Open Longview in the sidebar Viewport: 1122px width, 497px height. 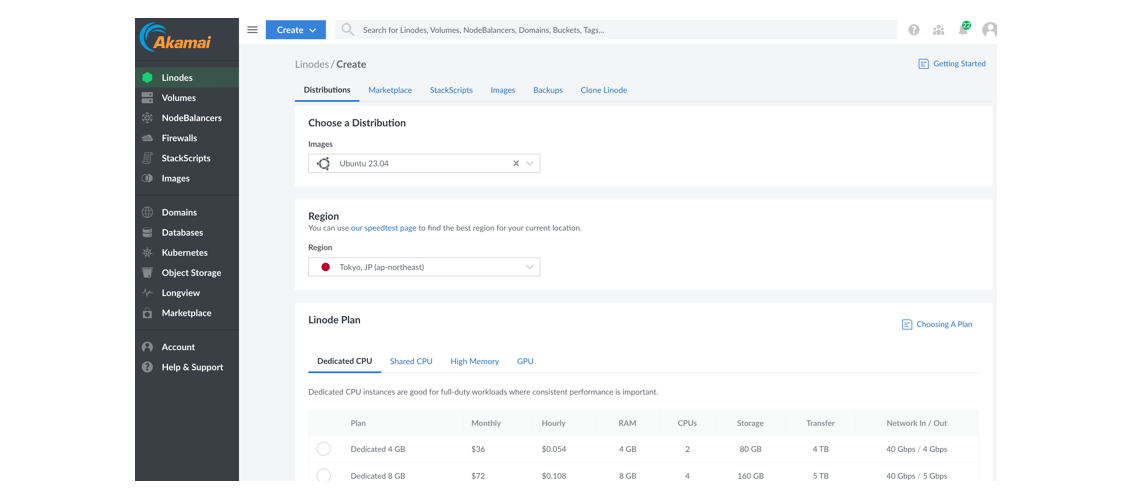click(x=187, y=292)
